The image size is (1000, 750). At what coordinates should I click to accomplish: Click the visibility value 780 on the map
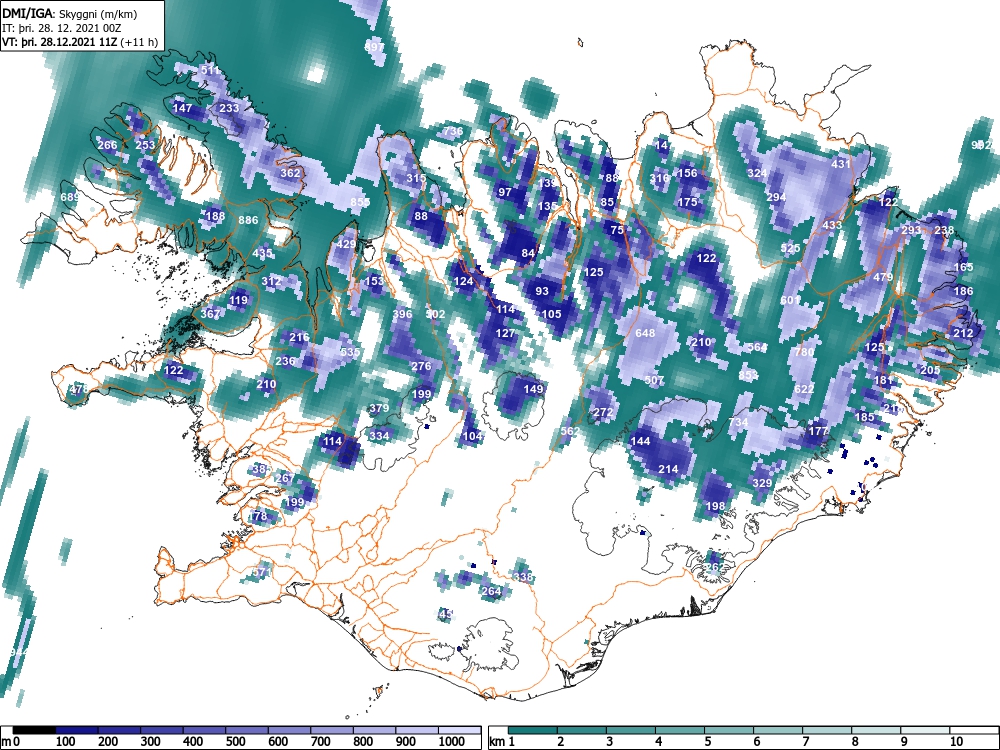804,352
